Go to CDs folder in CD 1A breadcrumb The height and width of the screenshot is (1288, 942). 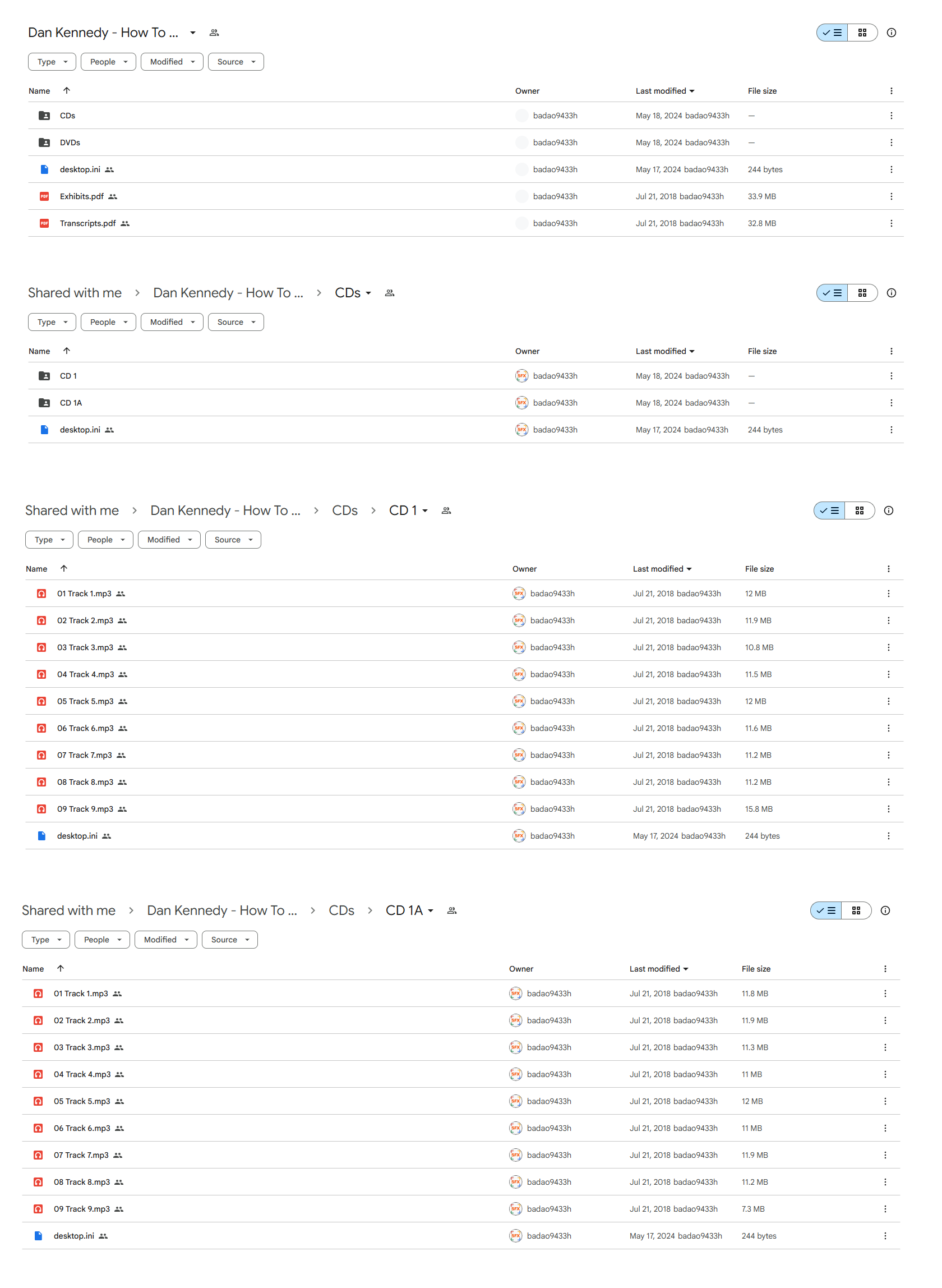[x=341, y=910]
